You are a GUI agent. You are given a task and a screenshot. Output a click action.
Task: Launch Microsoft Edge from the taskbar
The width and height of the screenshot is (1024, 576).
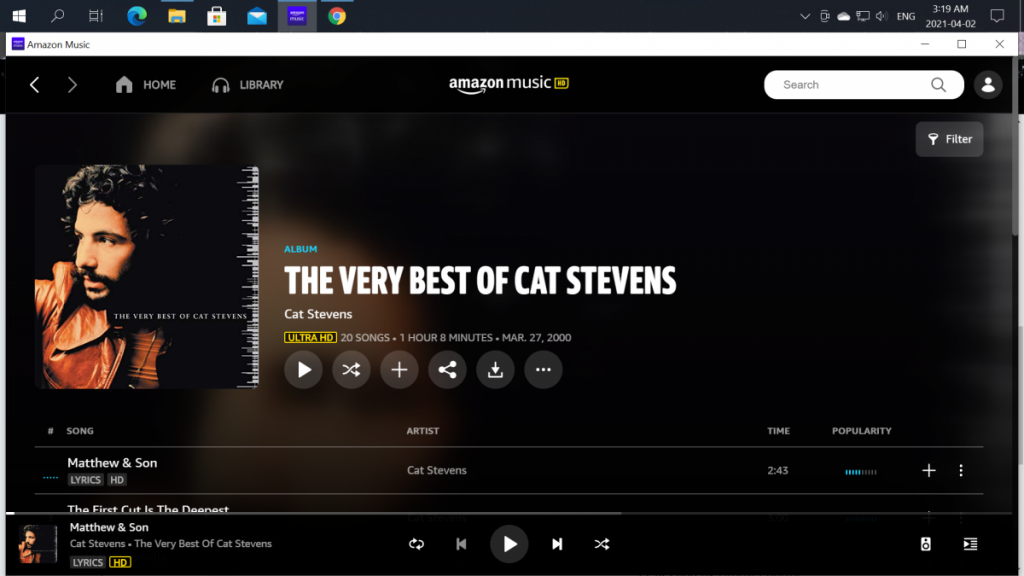click(136, 16)
